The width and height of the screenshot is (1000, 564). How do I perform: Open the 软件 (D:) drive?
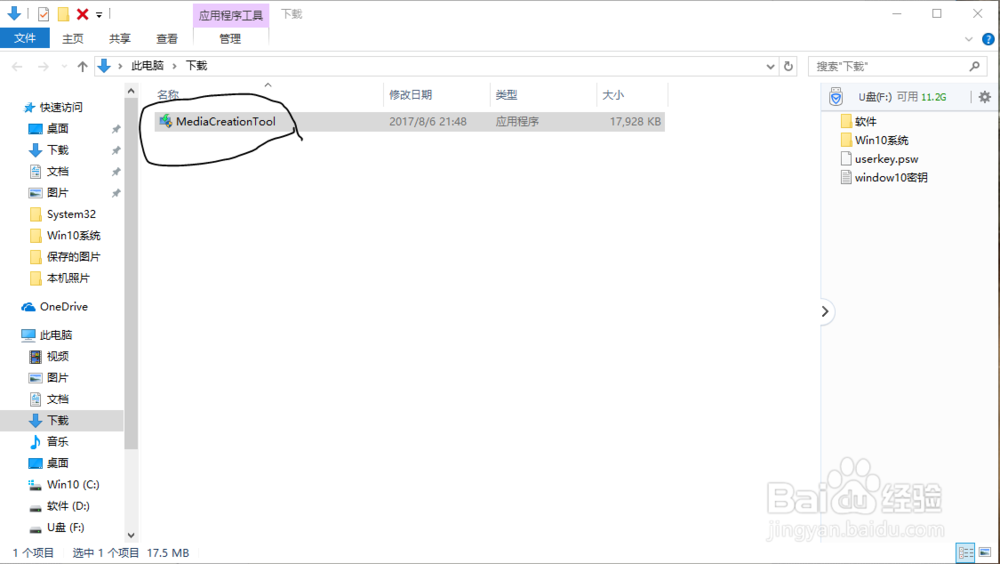pos(68,506)
